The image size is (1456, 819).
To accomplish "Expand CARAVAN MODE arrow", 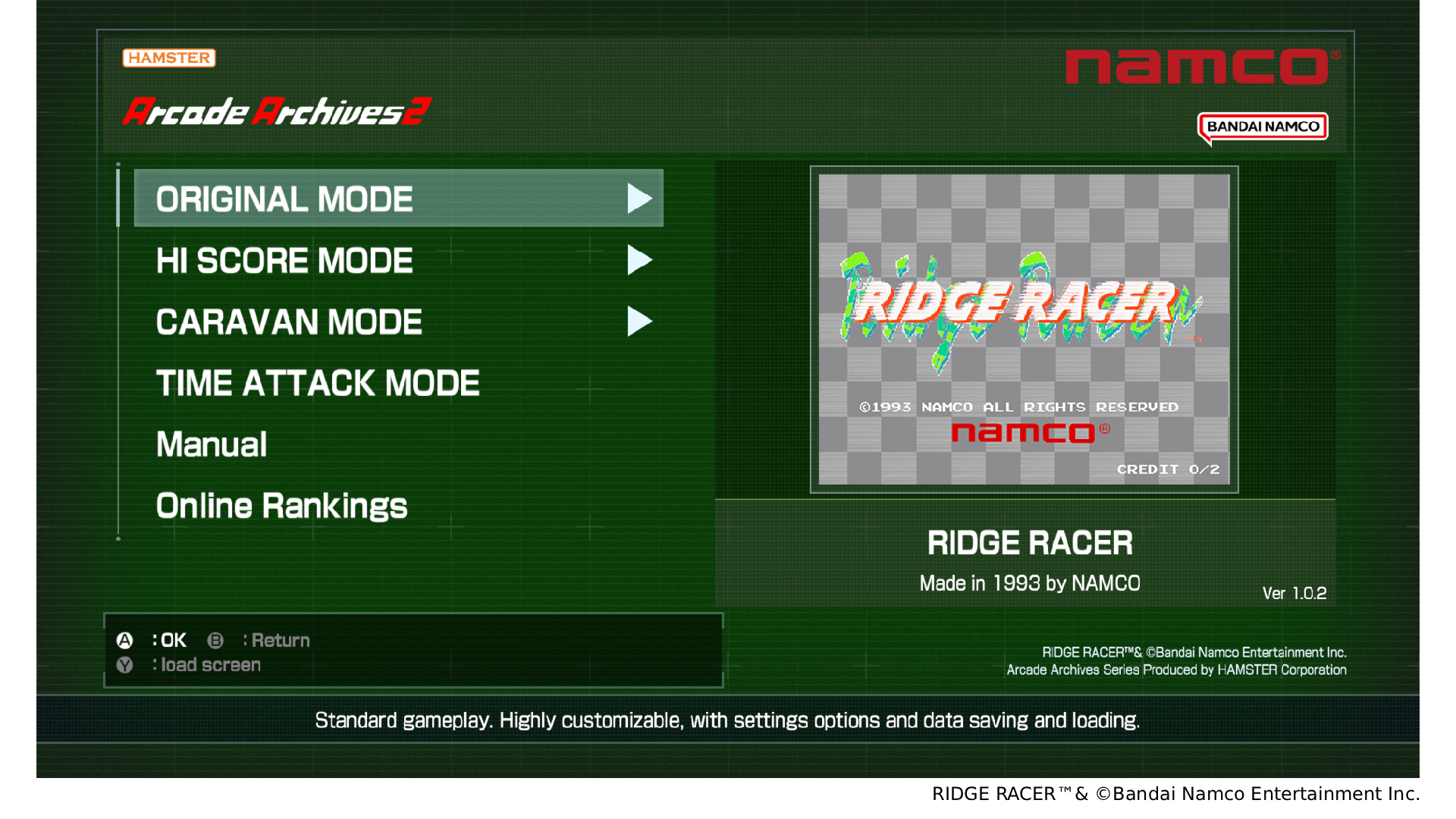I will (x=639, y=322).
